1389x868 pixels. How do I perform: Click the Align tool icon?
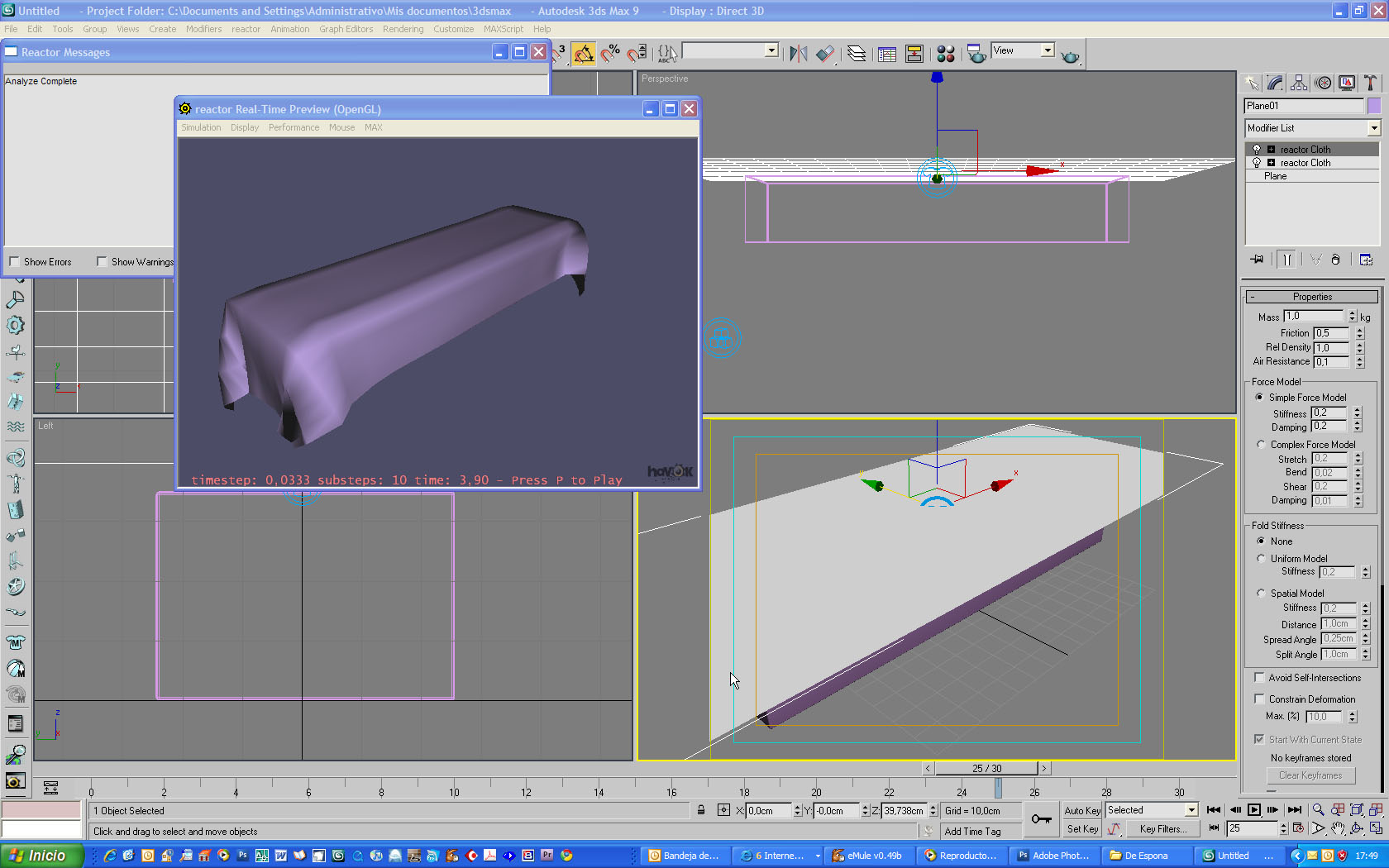tap(825, 54)
